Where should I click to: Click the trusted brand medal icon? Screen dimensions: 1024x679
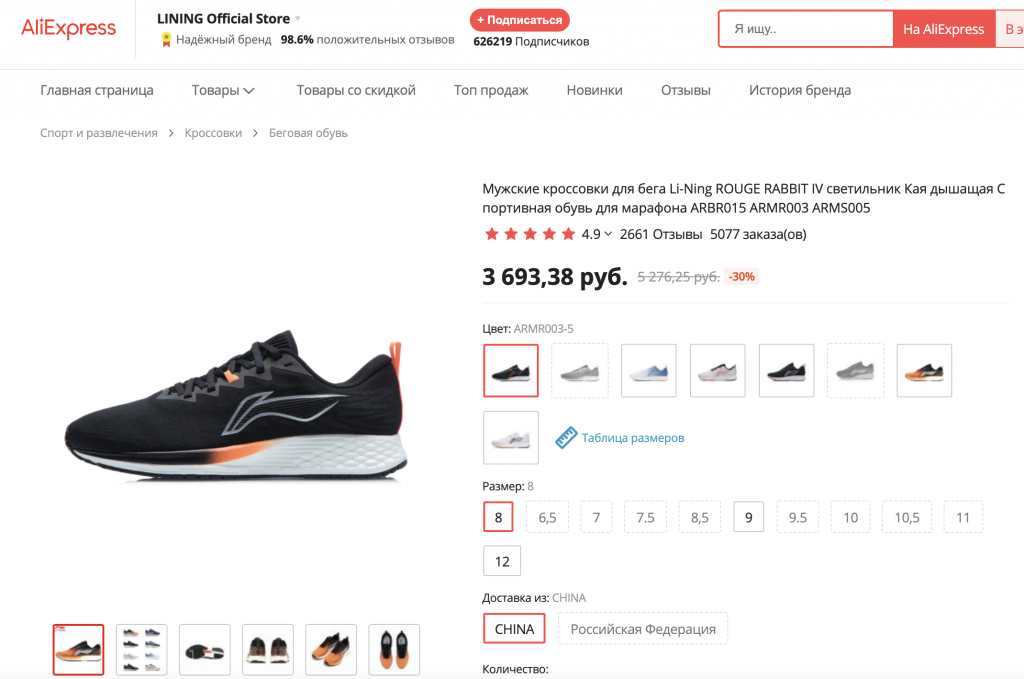[x=166, y=40]
